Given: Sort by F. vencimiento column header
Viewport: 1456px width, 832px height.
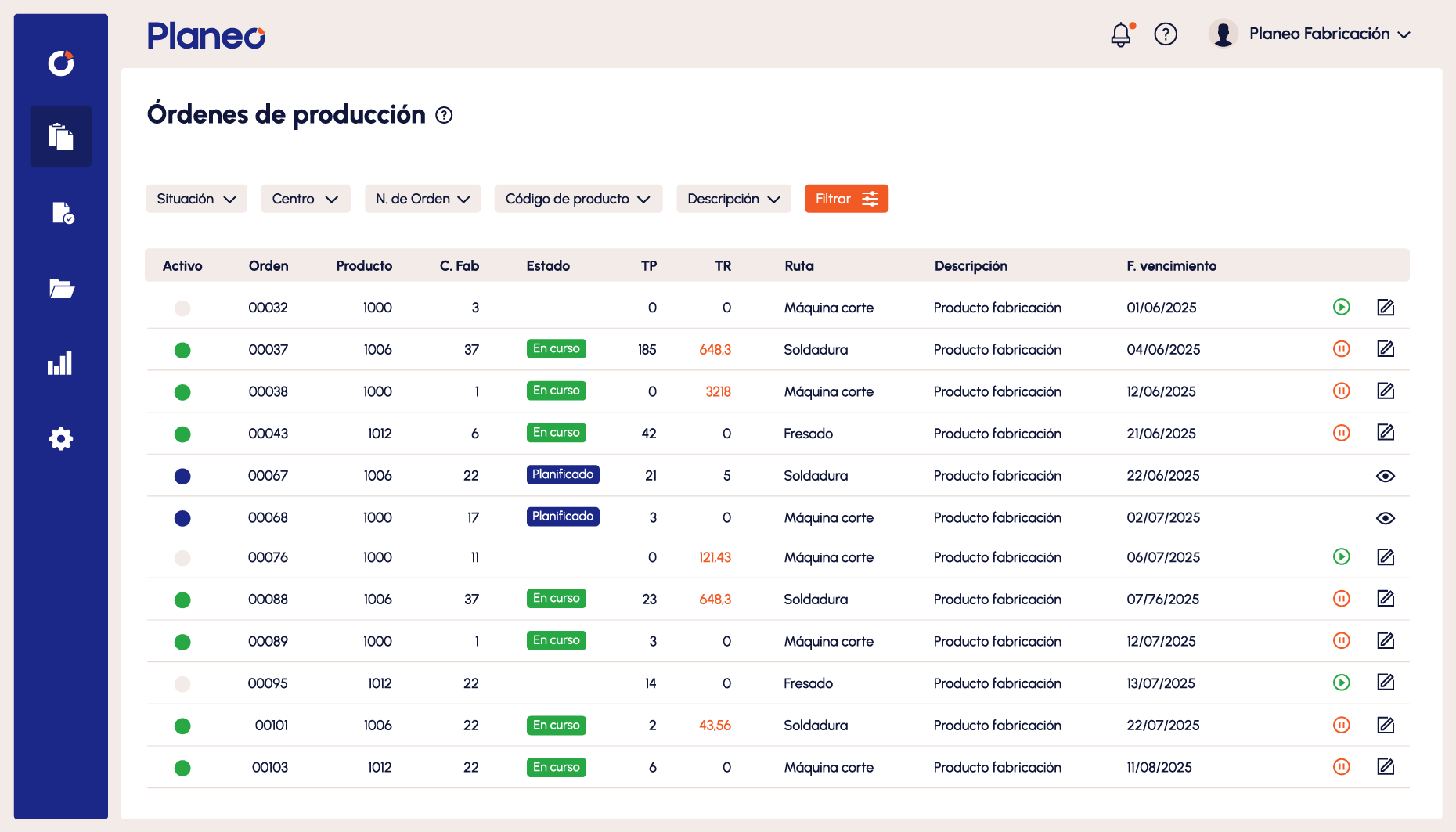Looking at the screenshot, I should point(1171,266).
